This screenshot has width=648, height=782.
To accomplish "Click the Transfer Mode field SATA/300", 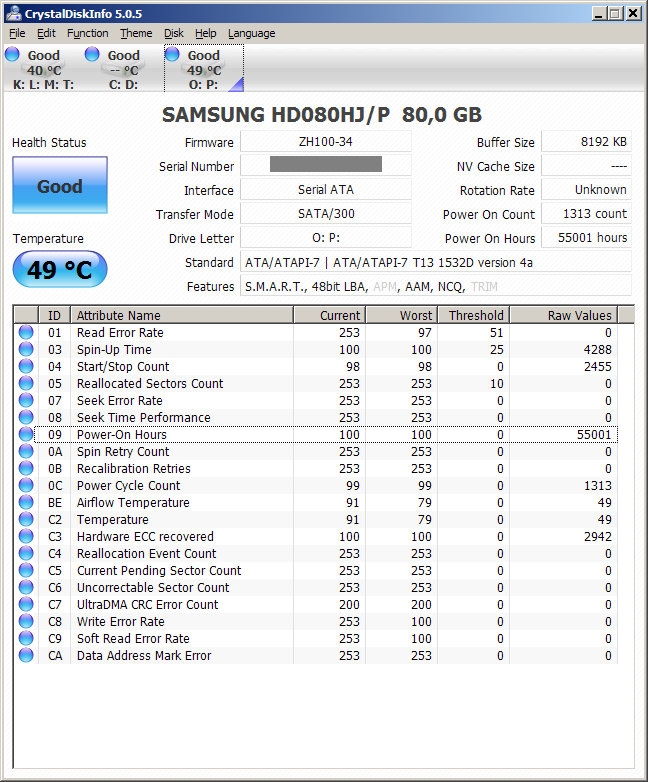I will click(326, 213).
